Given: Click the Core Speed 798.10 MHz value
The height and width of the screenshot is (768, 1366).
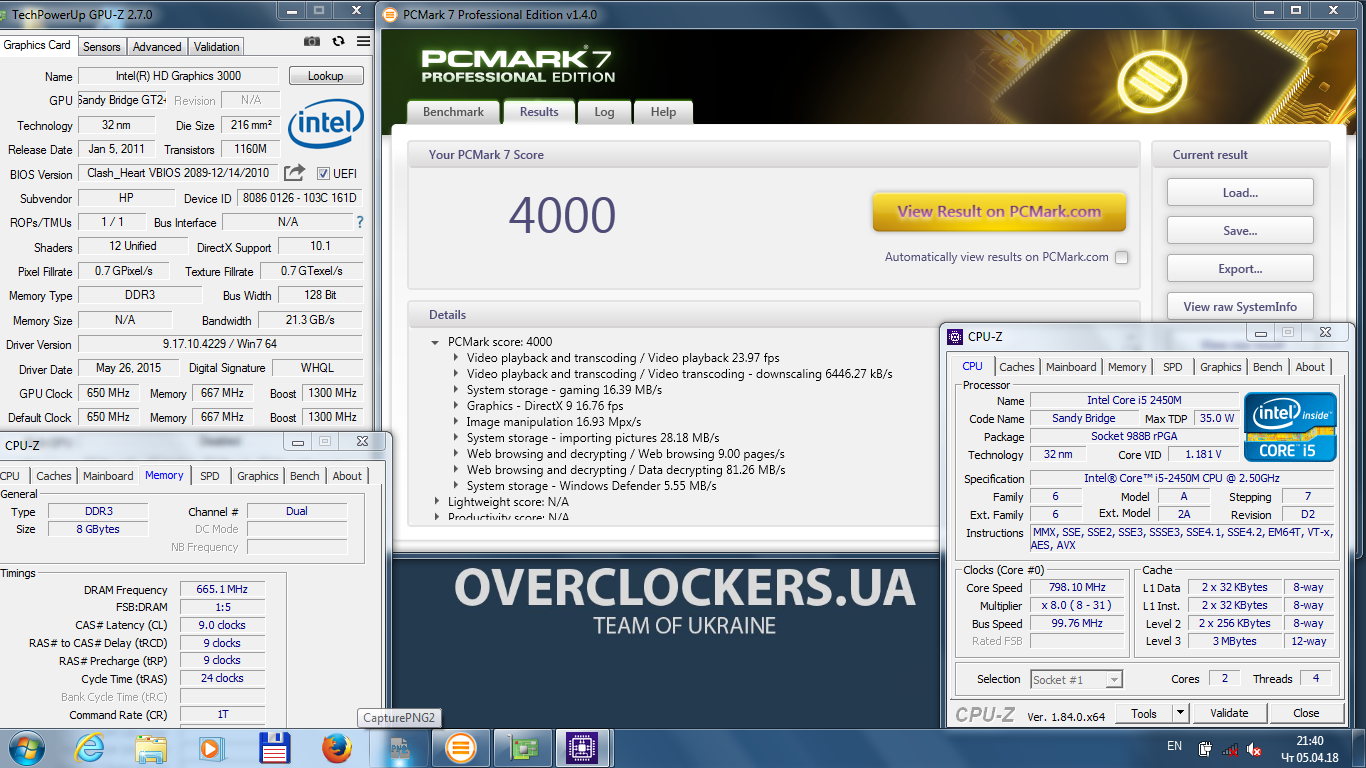Looking at the screenshot, I should click(1076, 588).
